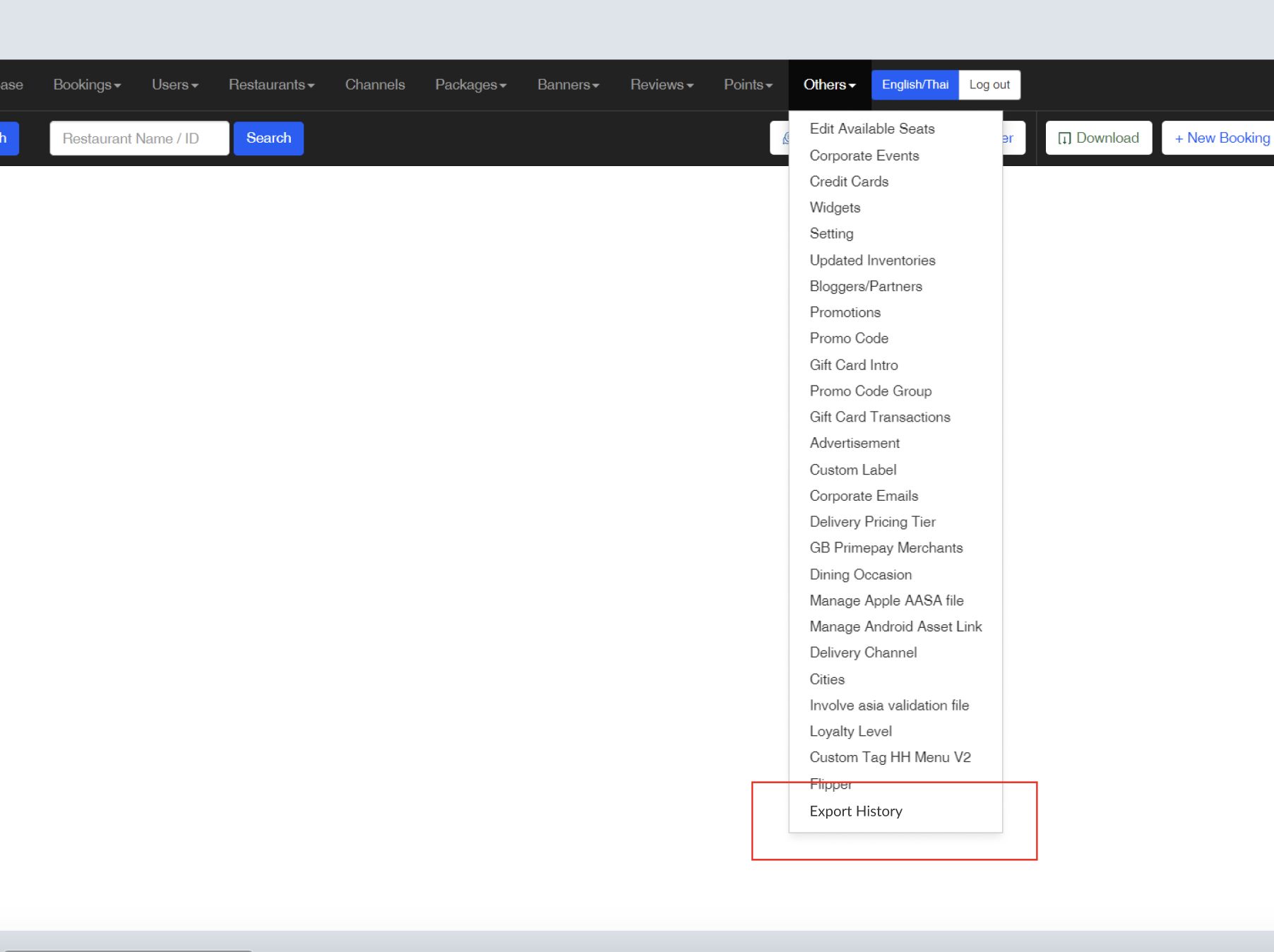The image size is (1274, 952).
Task: Open Custom Tag HH Menu V2
Action: pyautogui.click(x=890, y=758)
